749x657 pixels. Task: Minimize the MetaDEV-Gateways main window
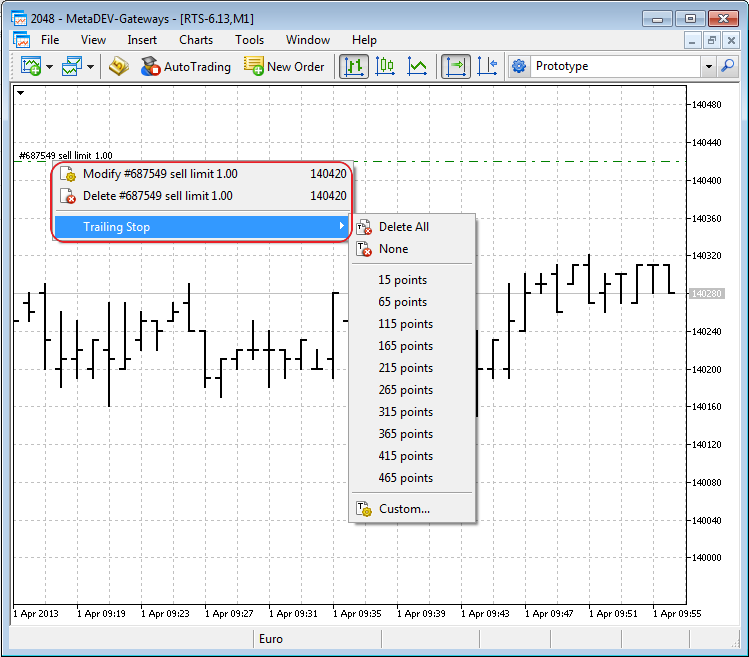657,19
